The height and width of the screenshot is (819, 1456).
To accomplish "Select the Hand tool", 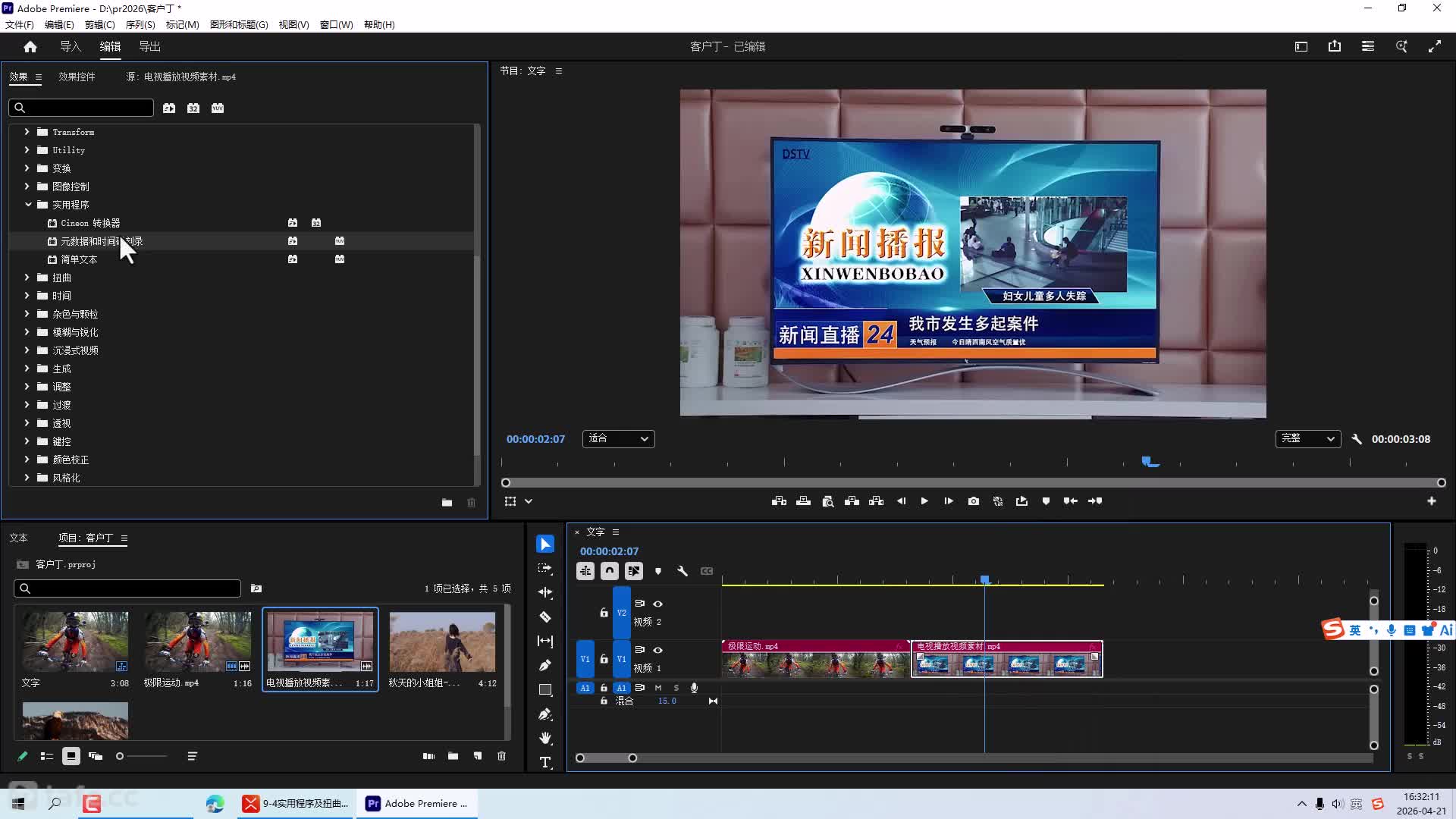I will pos(544,738).
